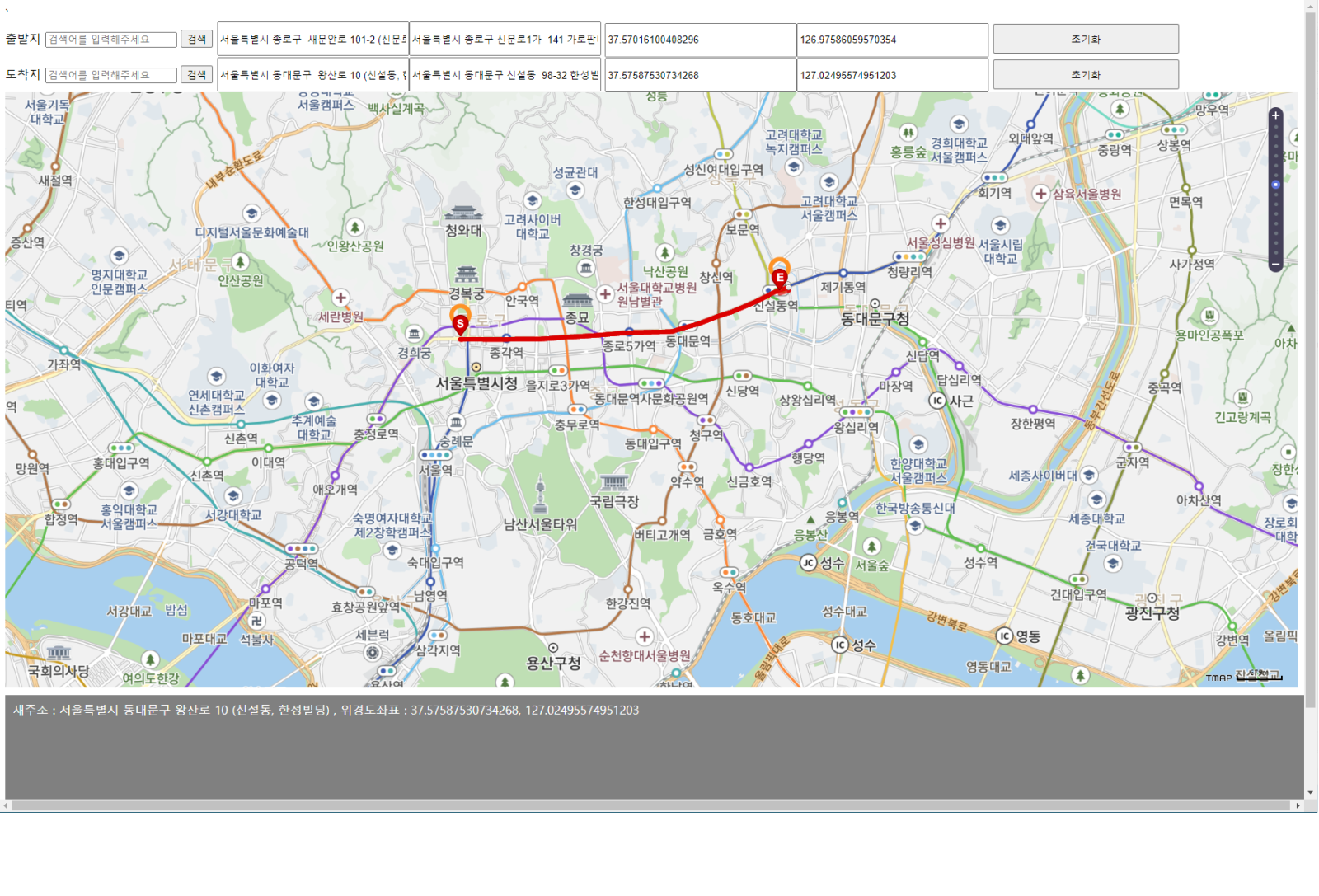Click the red E end marker on map
The image size is (1319, 896).
(779, 277)
